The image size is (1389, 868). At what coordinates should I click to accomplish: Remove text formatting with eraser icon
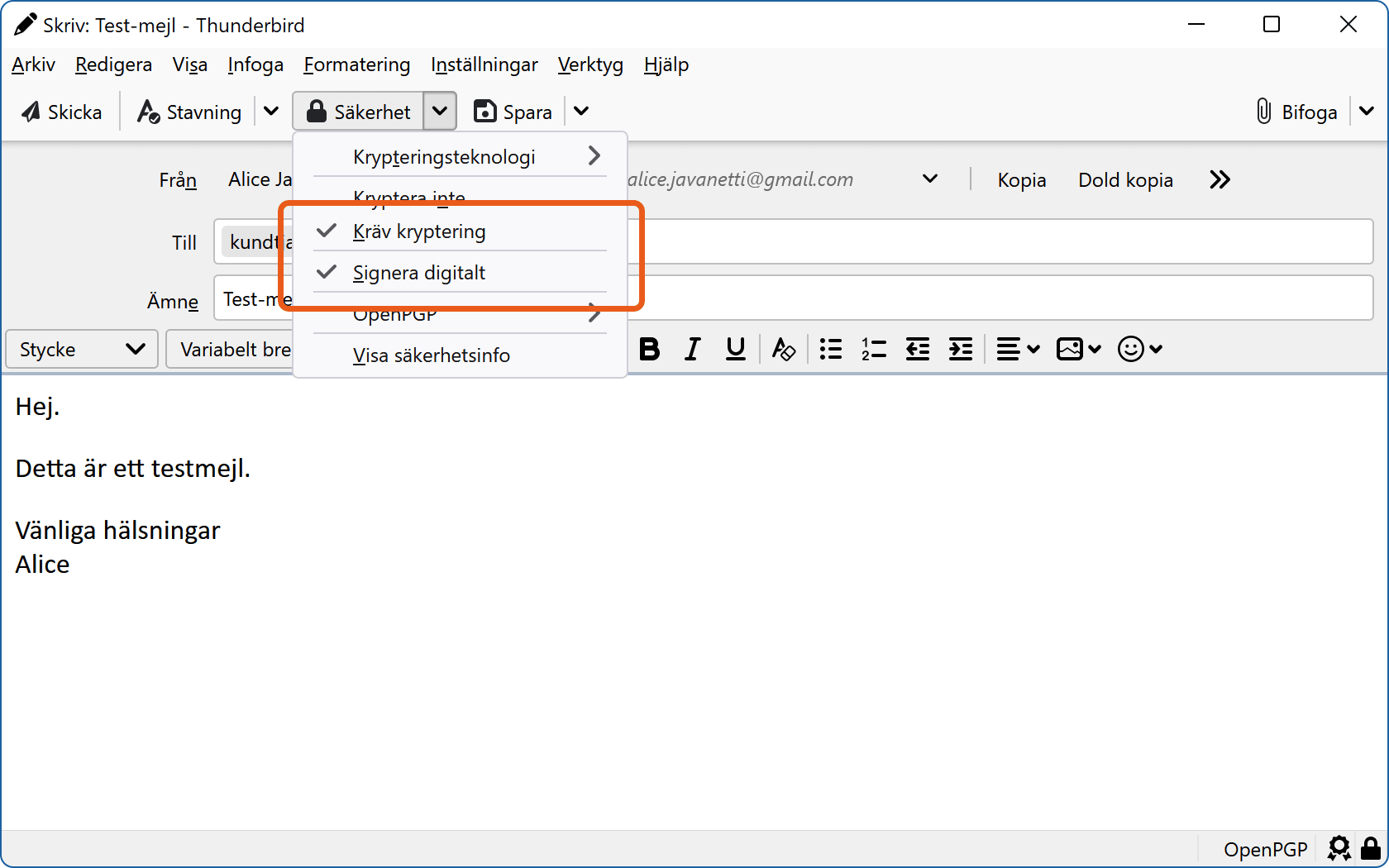pos(783,349)
